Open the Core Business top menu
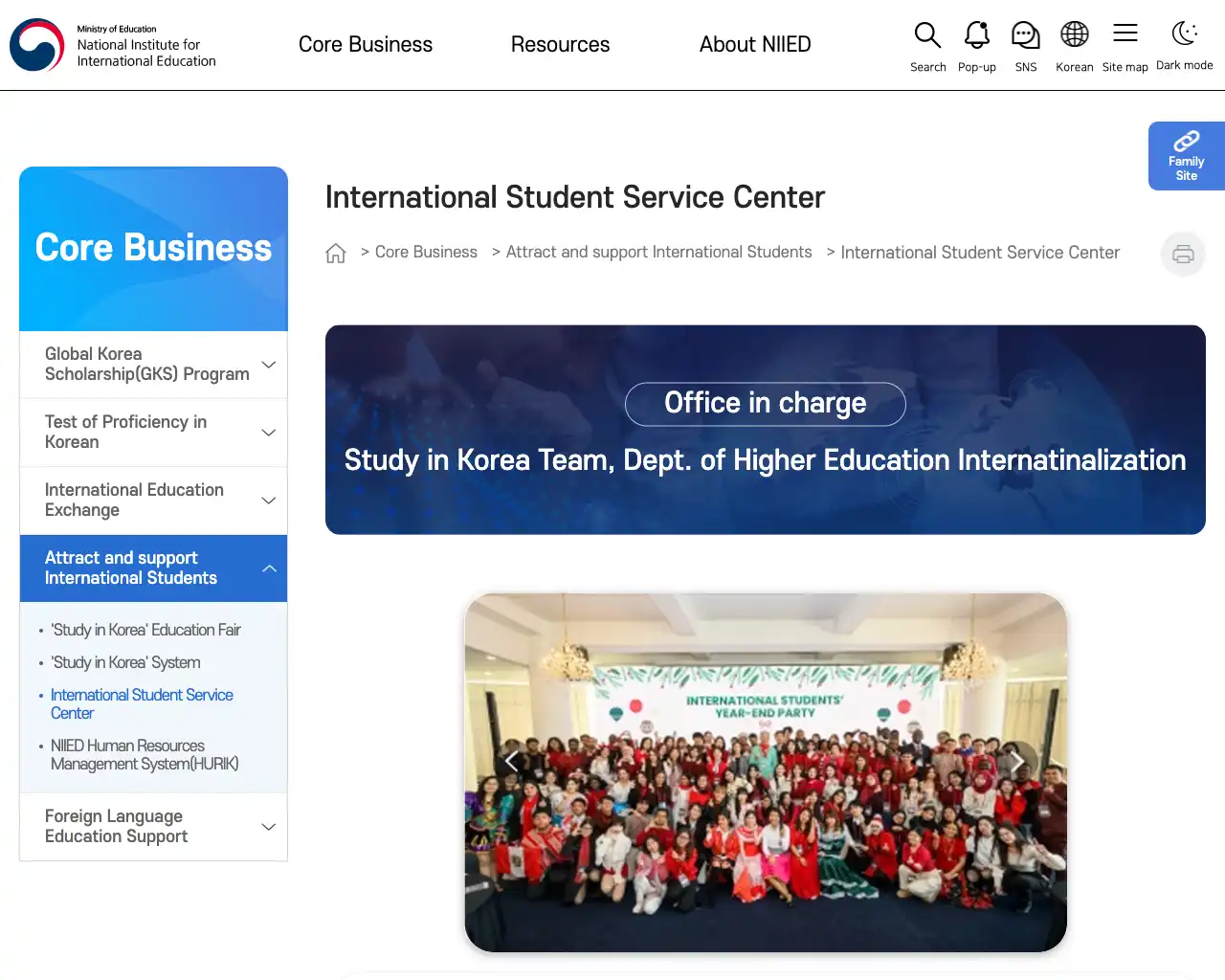1225x980 pixels. coord(366,45)
